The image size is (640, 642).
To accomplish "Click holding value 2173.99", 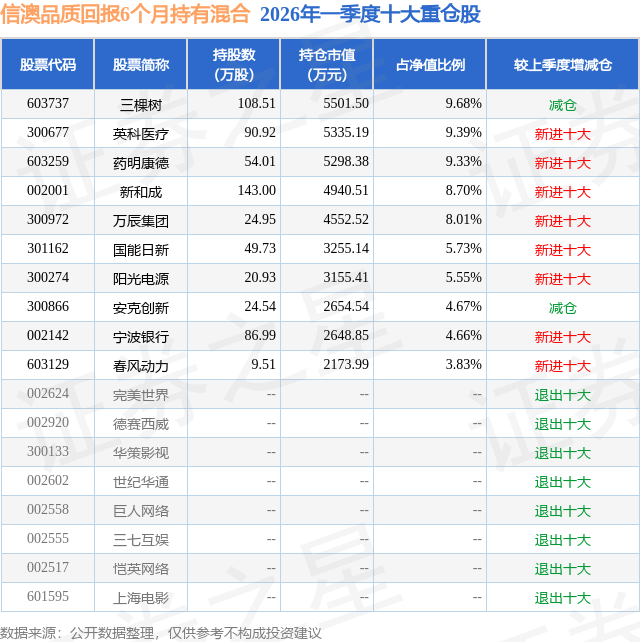I will pos(346,365).
